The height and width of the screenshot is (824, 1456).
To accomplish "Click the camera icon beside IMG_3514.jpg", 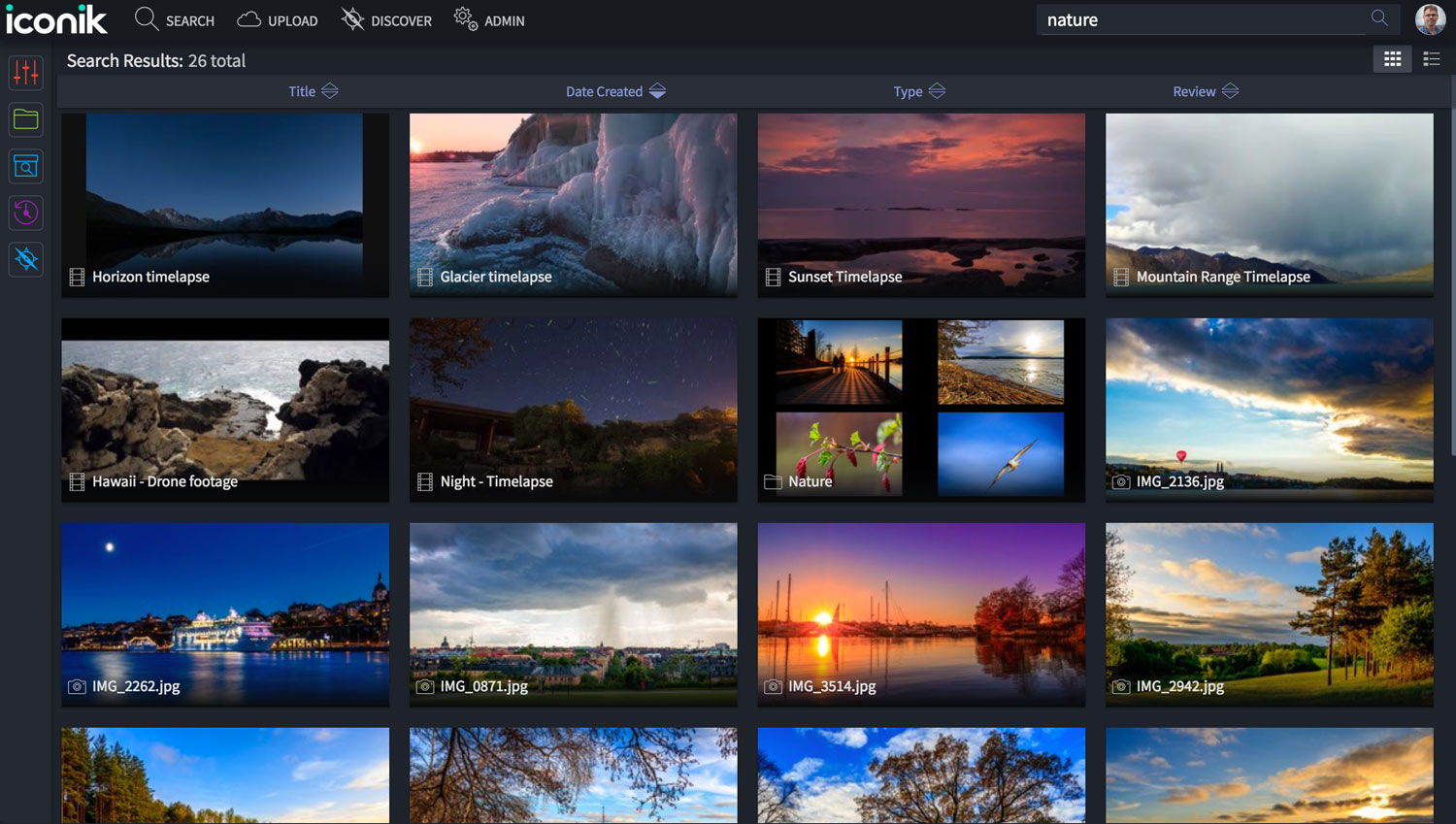I will point(773,687).
